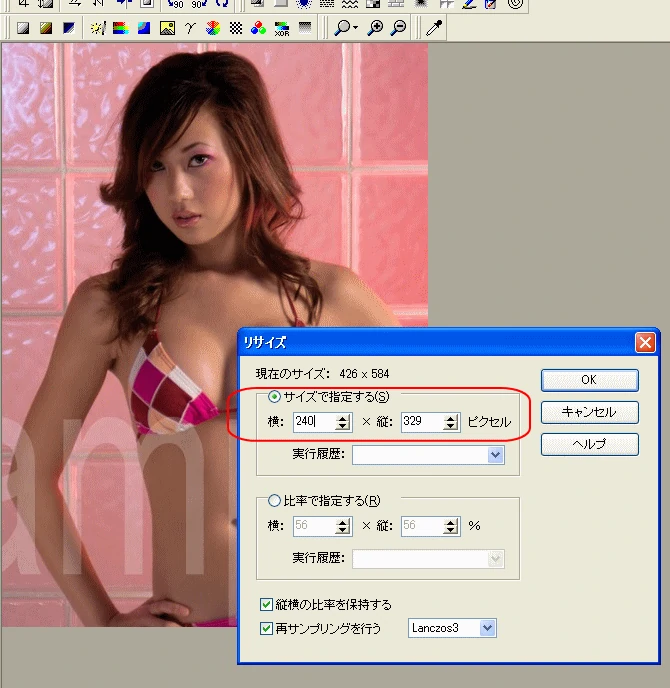Click the brightness sparkle icon in toolbar
This screenshot has width=670, height=688.
click(x=97, y=28)
